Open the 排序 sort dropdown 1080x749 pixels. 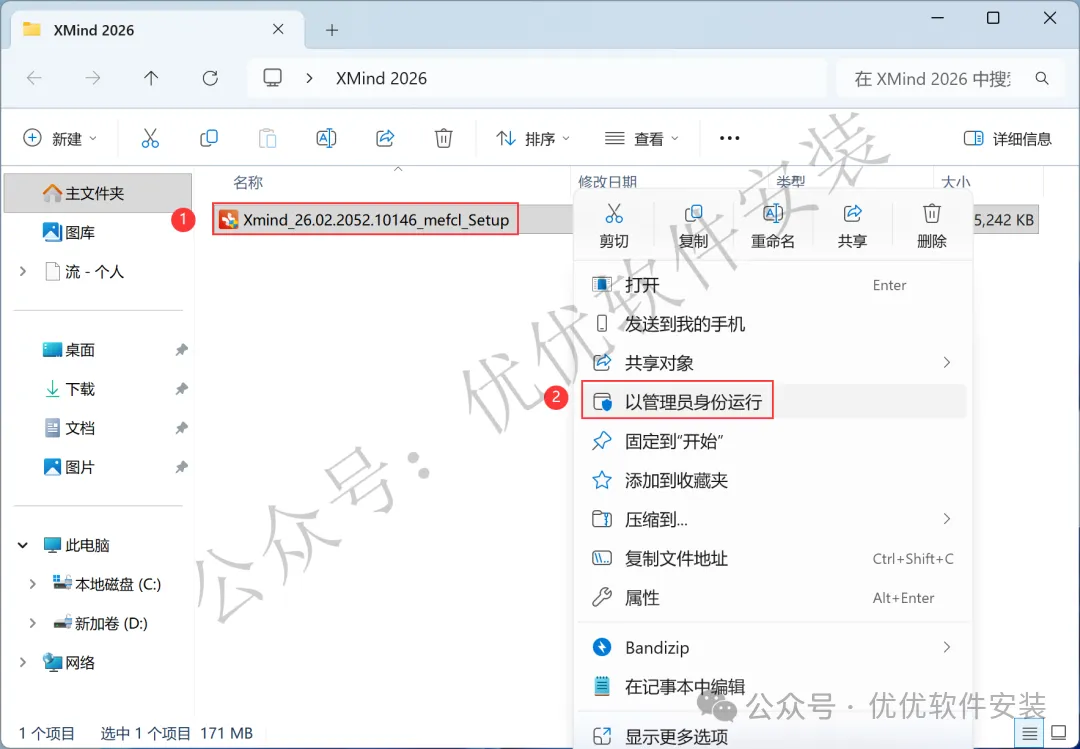click(533, 138)
